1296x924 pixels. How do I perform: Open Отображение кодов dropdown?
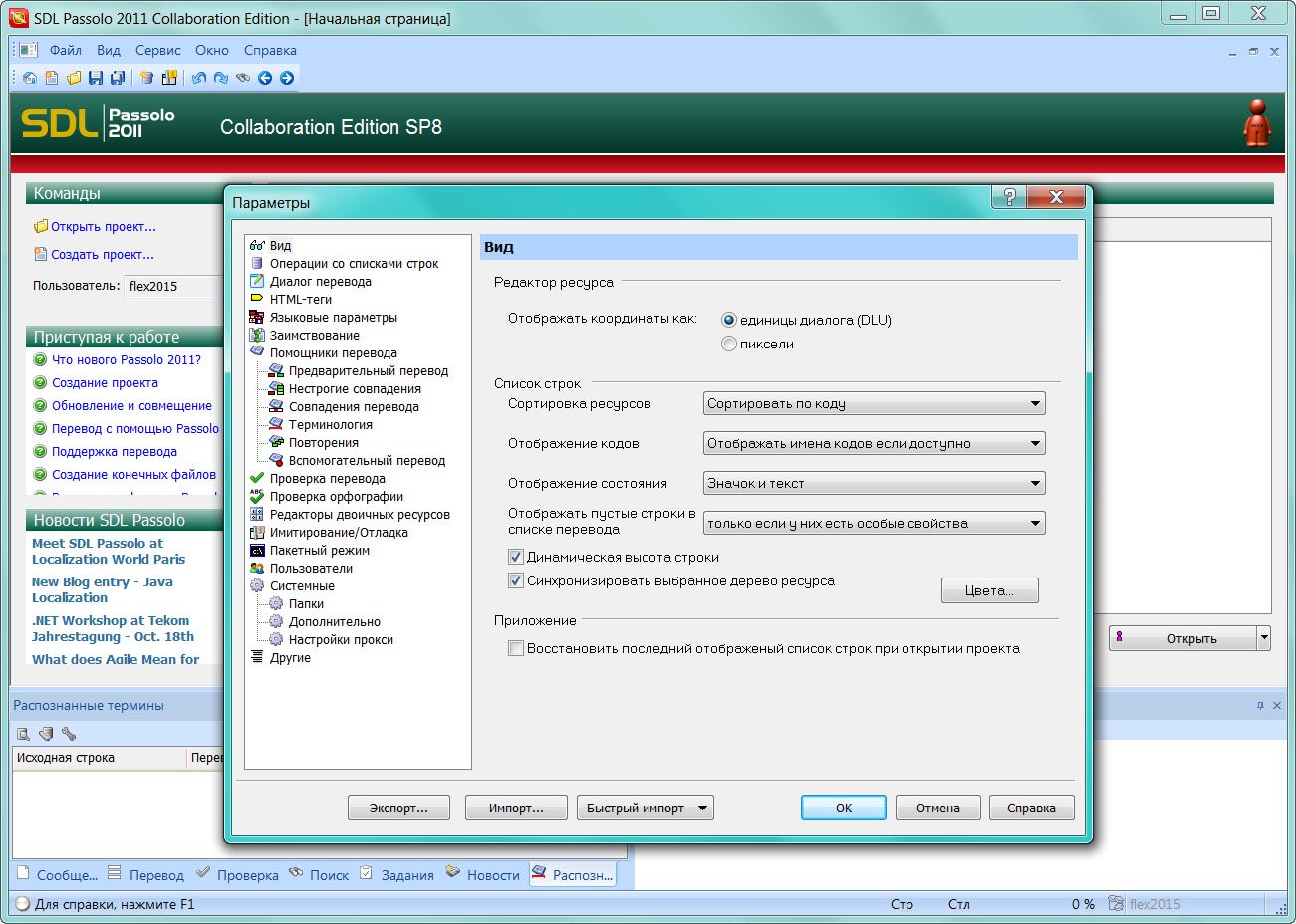coord(874,443)
